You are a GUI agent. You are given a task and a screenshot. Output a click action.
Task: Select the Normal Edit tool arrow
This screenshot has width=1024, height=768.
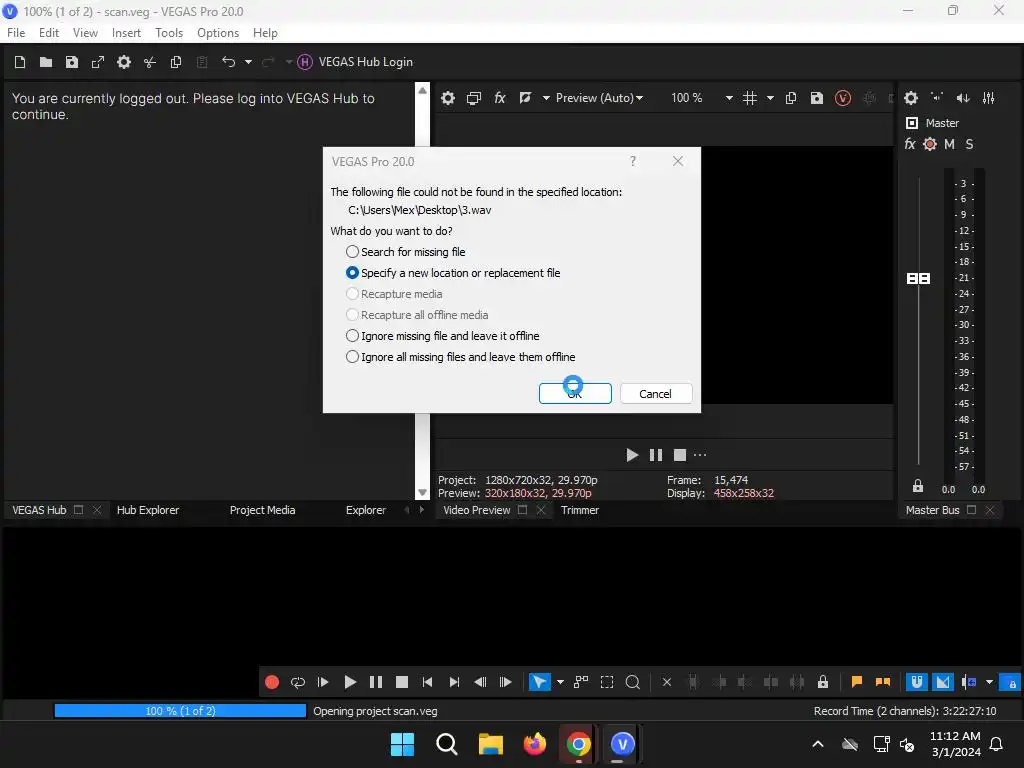539,682
